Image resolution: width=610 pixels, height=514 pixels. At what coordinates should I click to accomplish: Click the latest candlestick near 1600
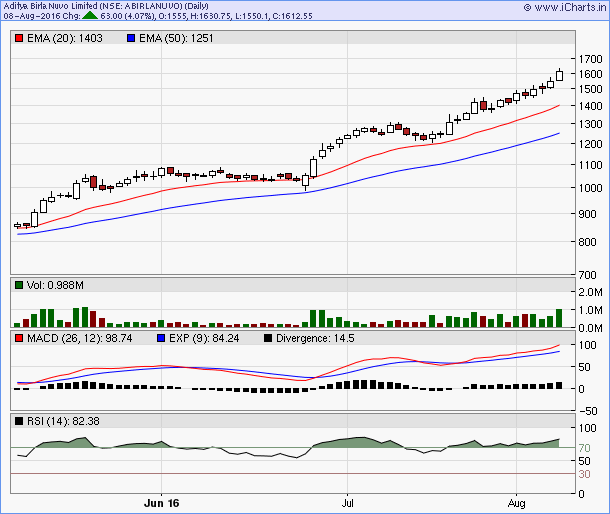coord(559,75)
